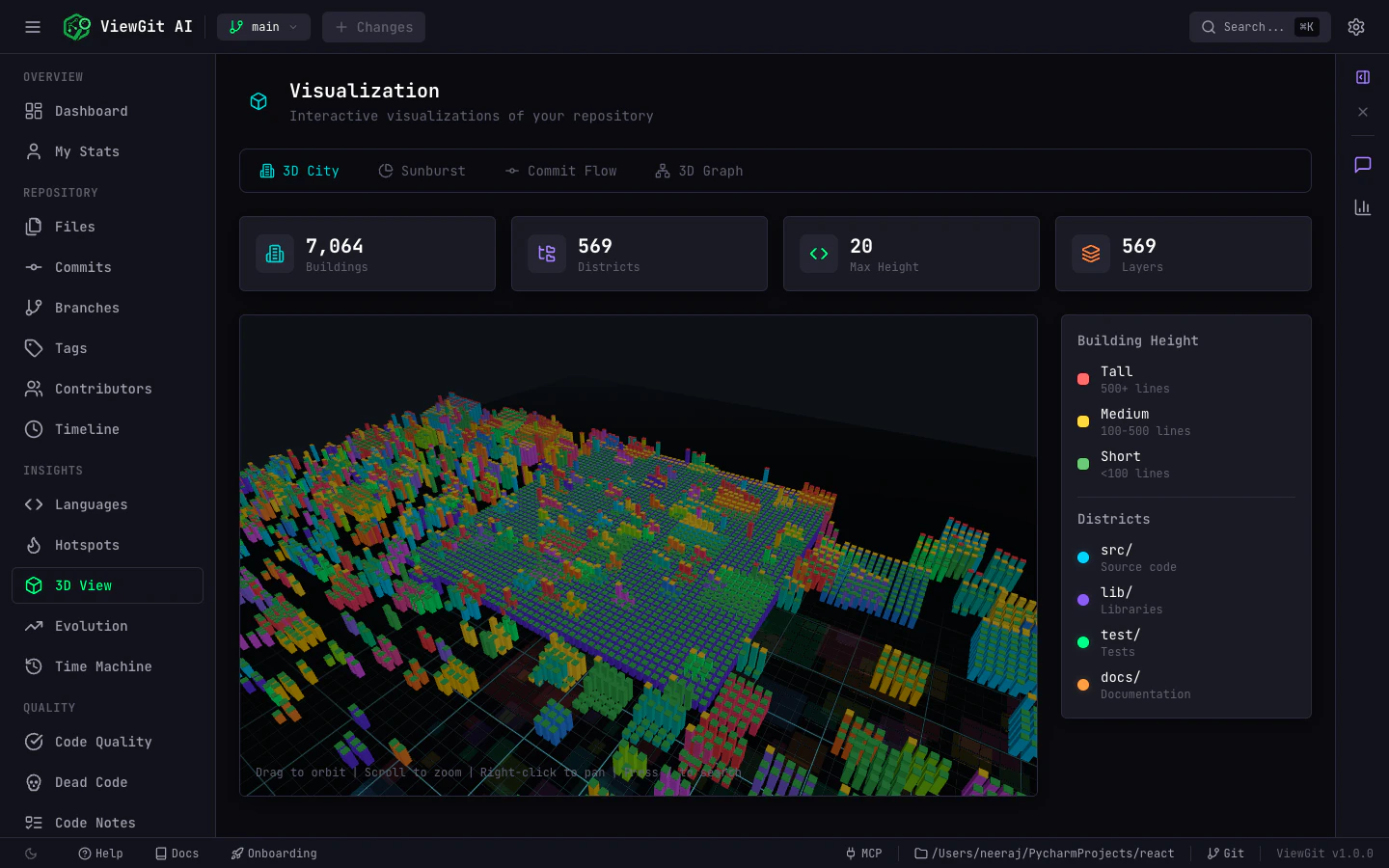
Task: Close the right panel with X
Action: pos(1363,112)
